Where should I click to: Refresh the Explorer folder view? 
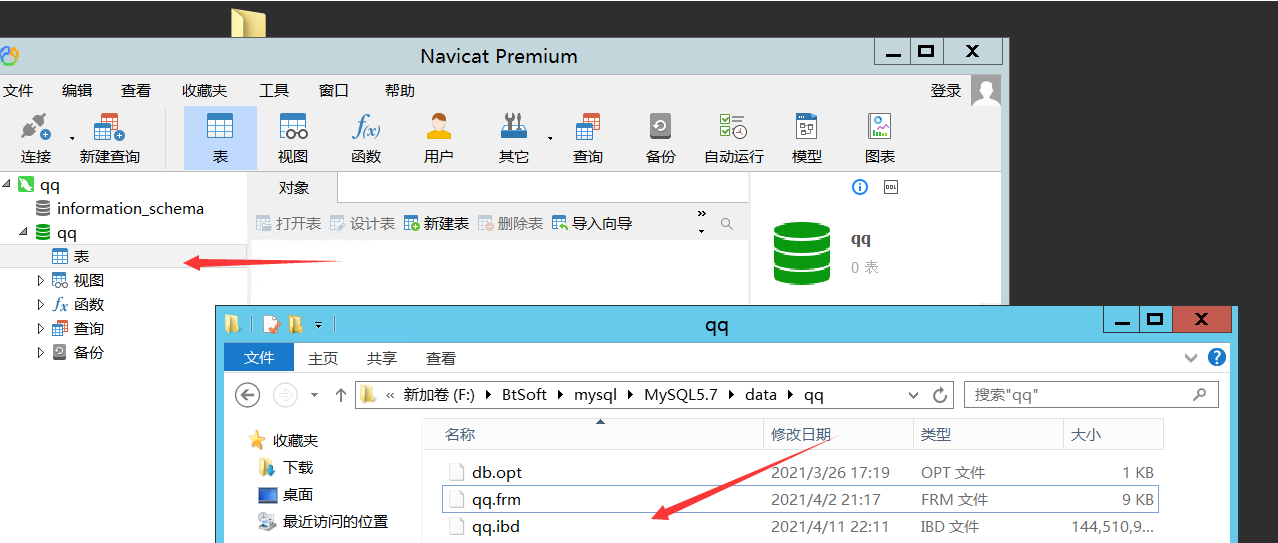pyautogui.click(x=940, y=395)
